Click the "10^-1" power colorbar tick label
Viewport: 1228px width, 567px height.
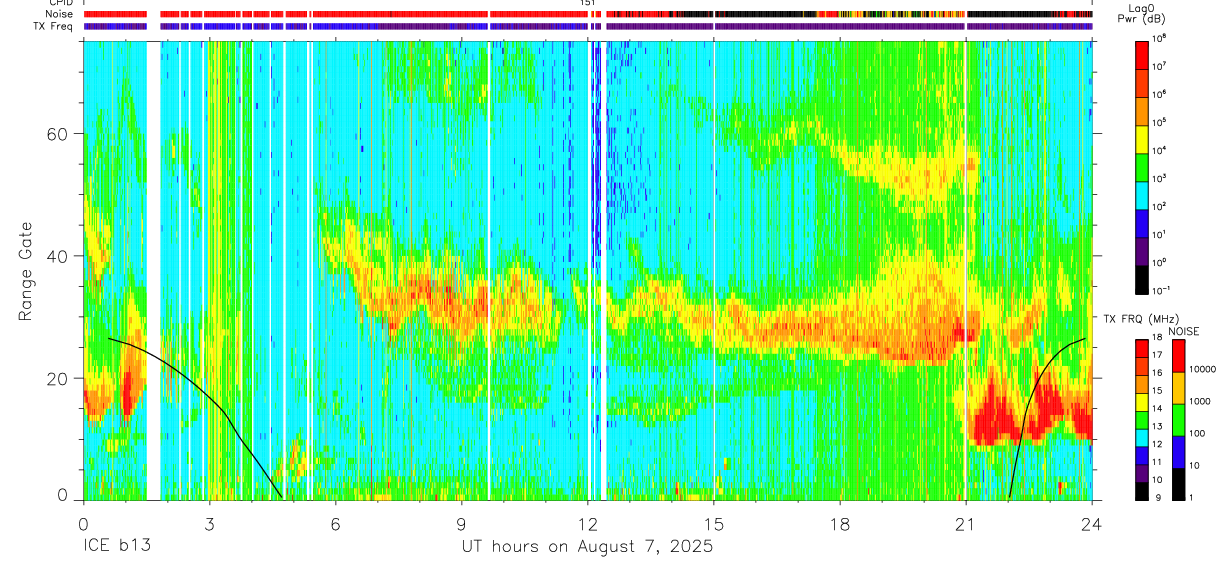(1161, 290)
